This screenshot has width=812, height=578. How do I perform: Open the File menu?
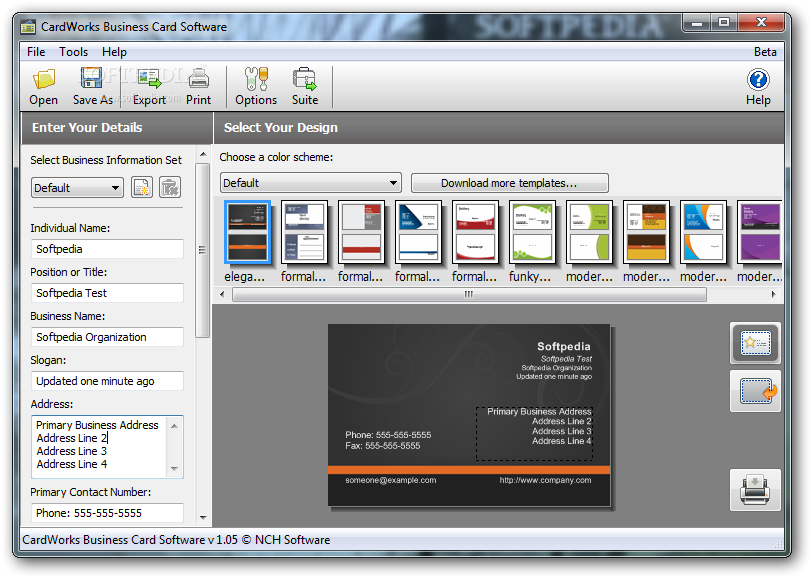(x=36, y=52)
